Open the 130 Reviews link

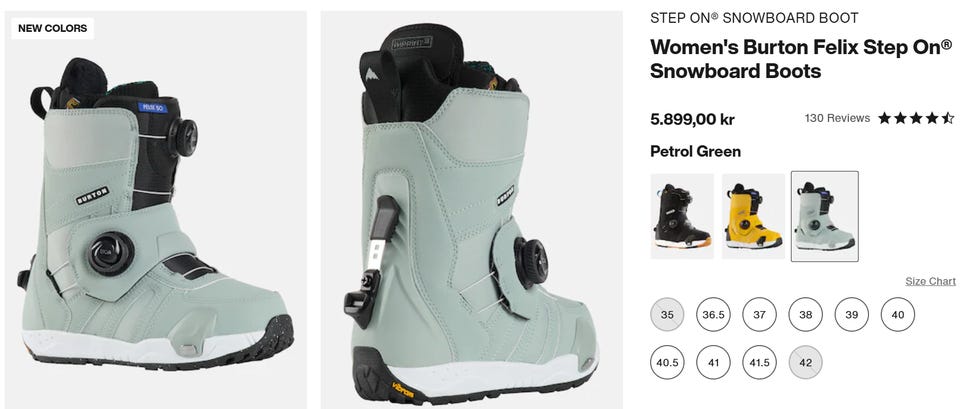[837, 118]
